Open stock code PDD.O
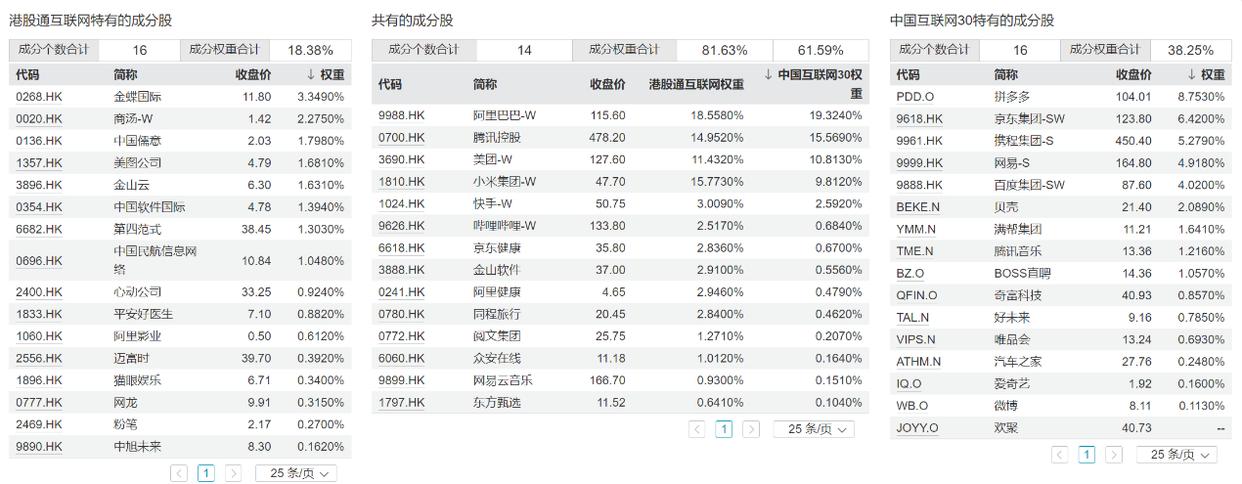The width and height of the screenshot is (1242, 484). coord(915,97)
